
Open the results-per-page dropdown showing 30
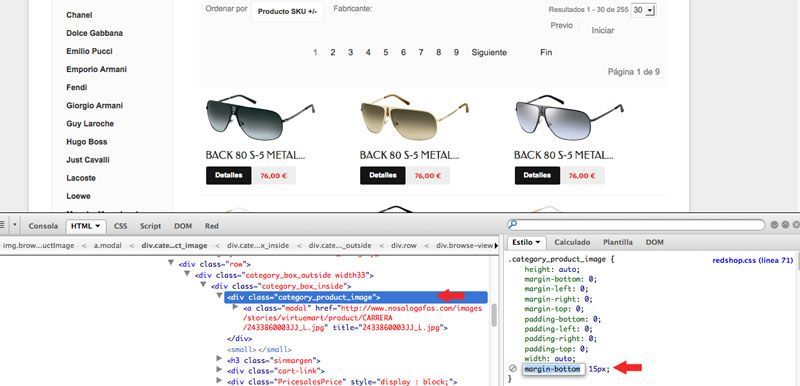pyautogui.click(x=643, y=10)
